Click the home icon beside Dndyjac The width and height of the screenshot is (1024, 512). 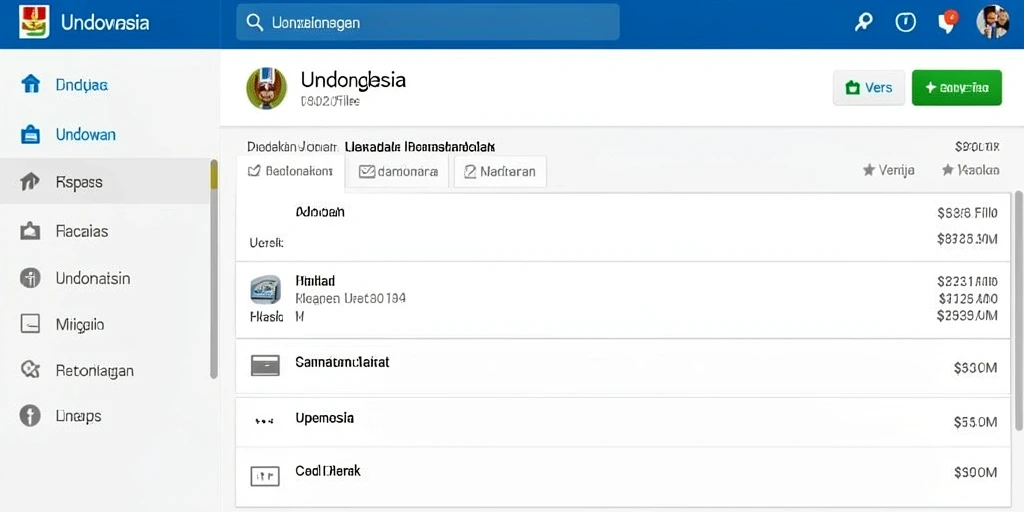tap(31, 84)
